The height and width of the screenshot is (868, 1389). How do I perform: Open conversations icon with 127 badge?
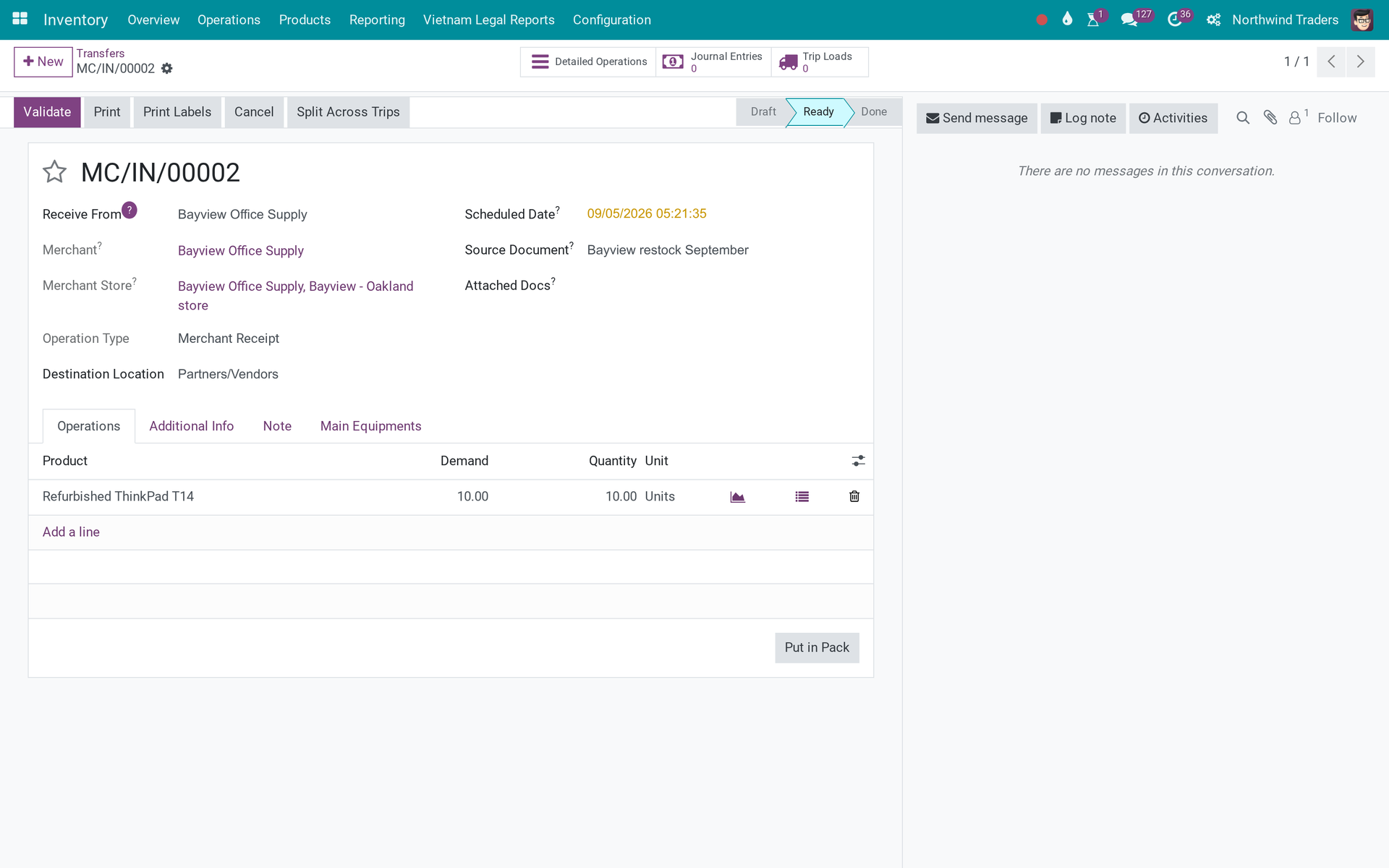[1129, 20]
